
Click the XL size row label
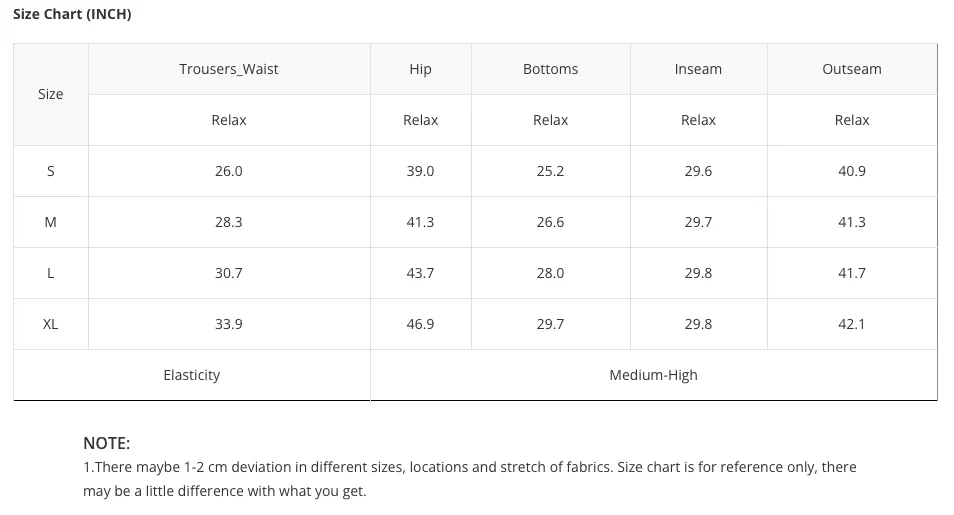coord(50,324)
